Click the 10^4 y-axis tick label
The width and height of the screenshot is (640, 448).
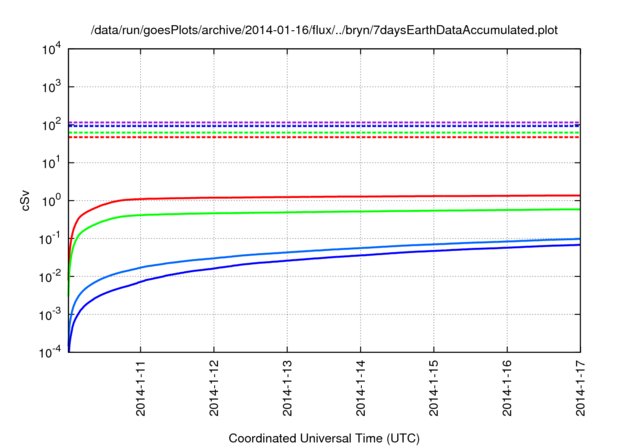click(51, 49)
